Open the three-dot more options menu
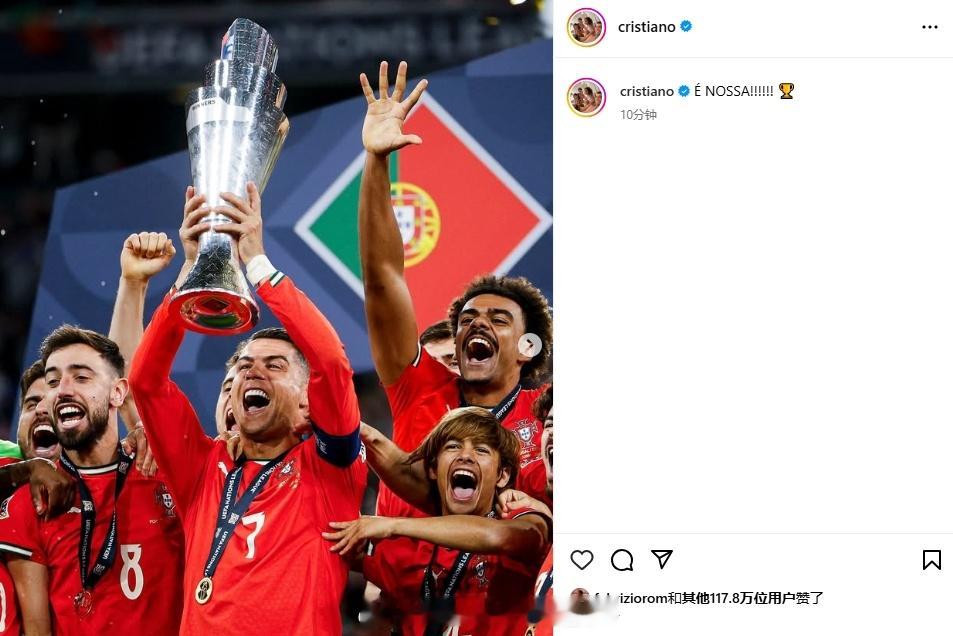 pyautogui.click(x=929, y=27)
